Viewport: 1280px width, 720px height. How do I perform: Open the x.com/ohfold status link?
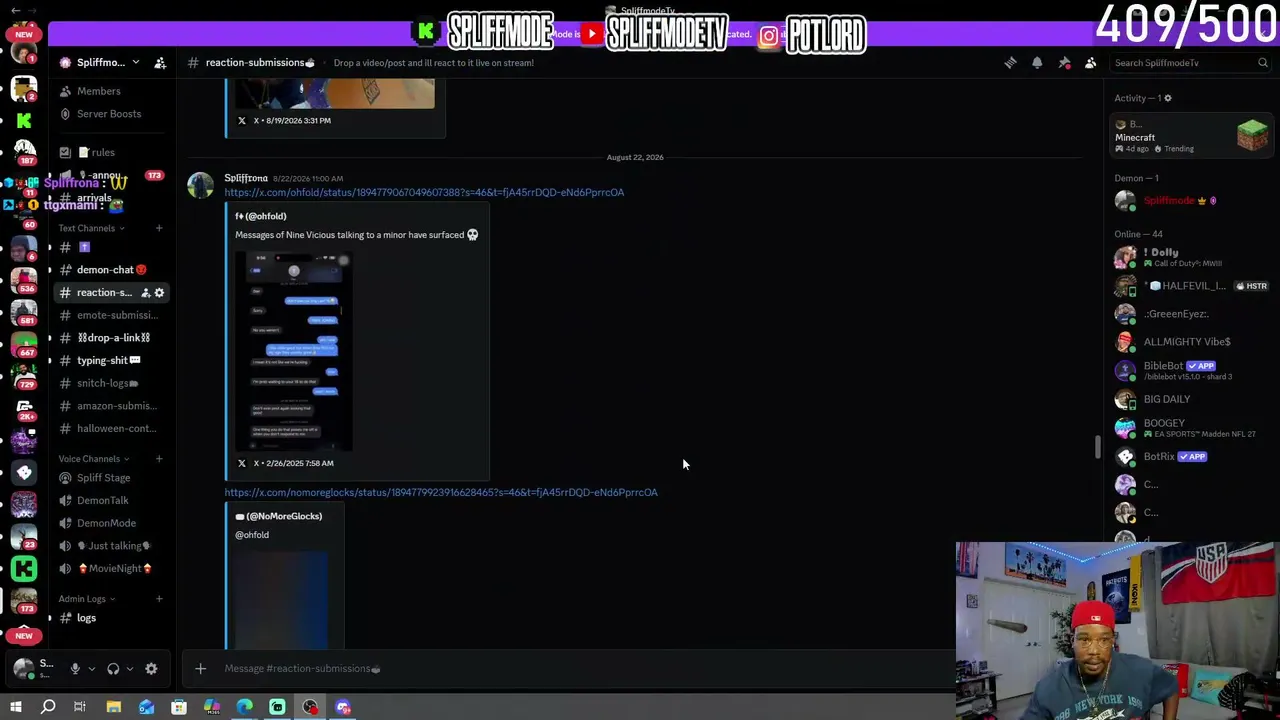point(424,193)
